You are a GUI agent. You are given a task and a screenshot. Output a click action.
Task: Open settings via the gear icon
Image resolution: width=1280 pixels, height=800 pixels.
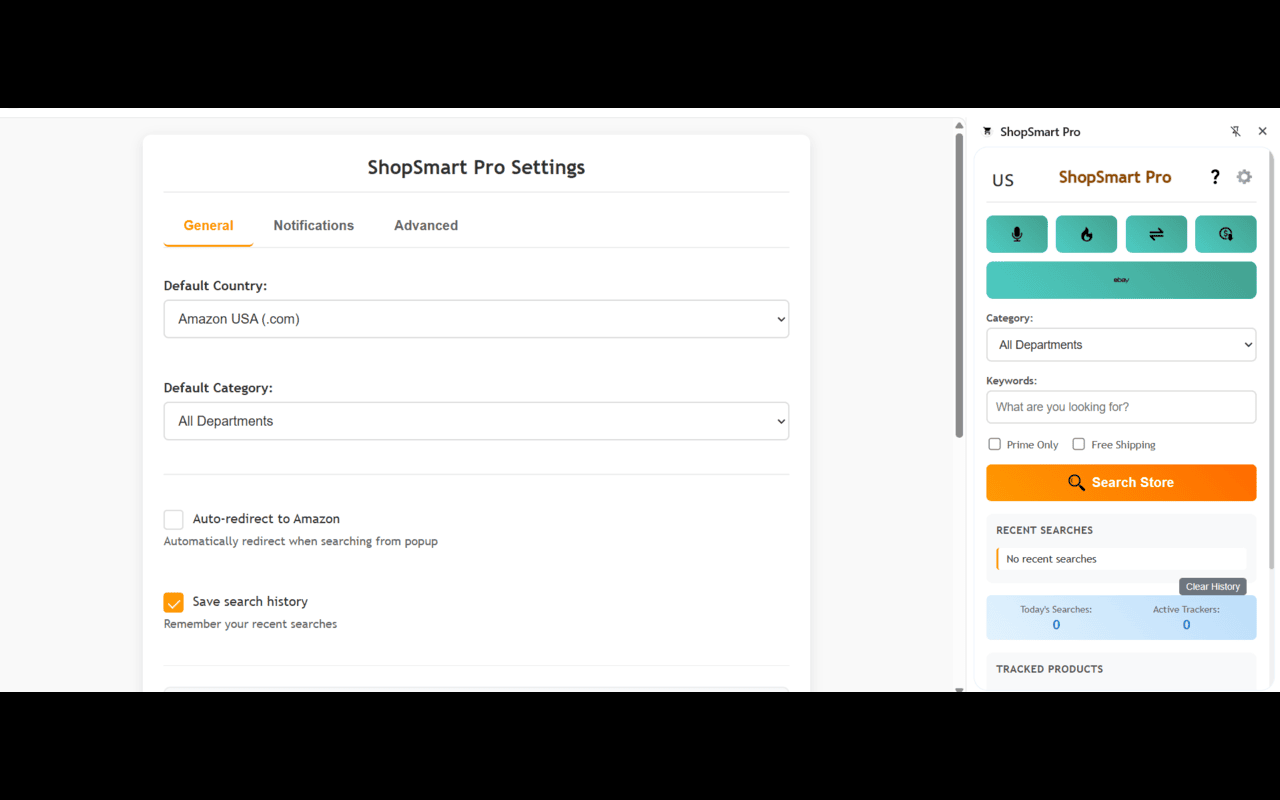coord(1244,177)
